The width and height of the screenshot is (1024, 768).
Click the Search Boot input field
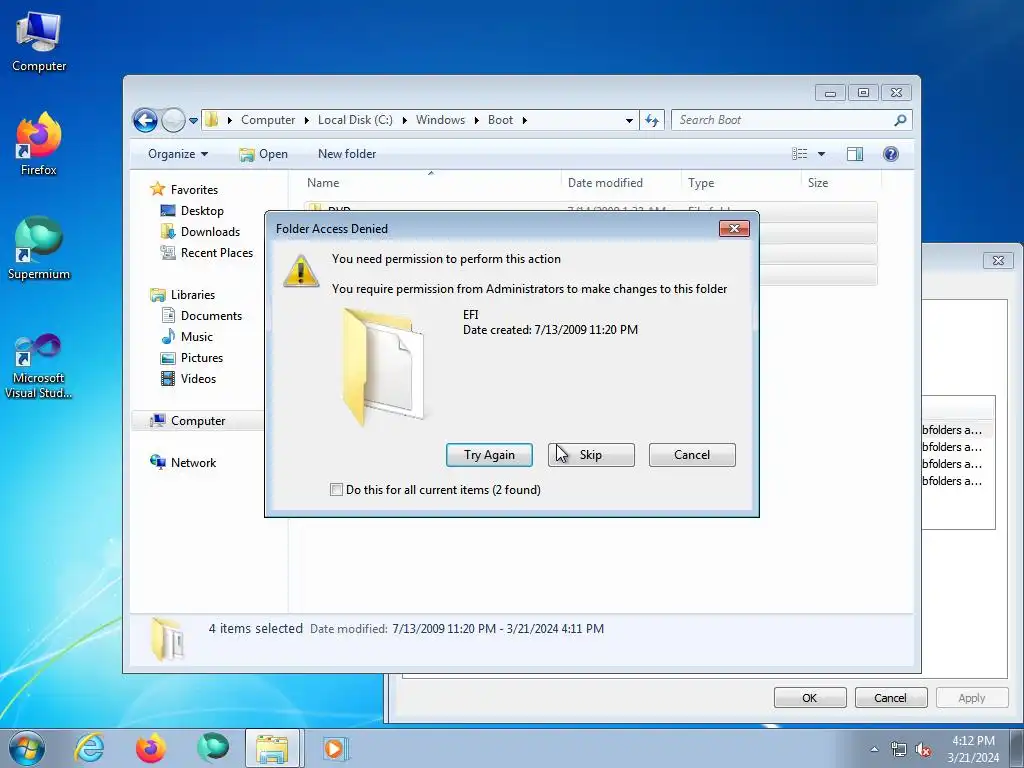(x=784, y=120)
